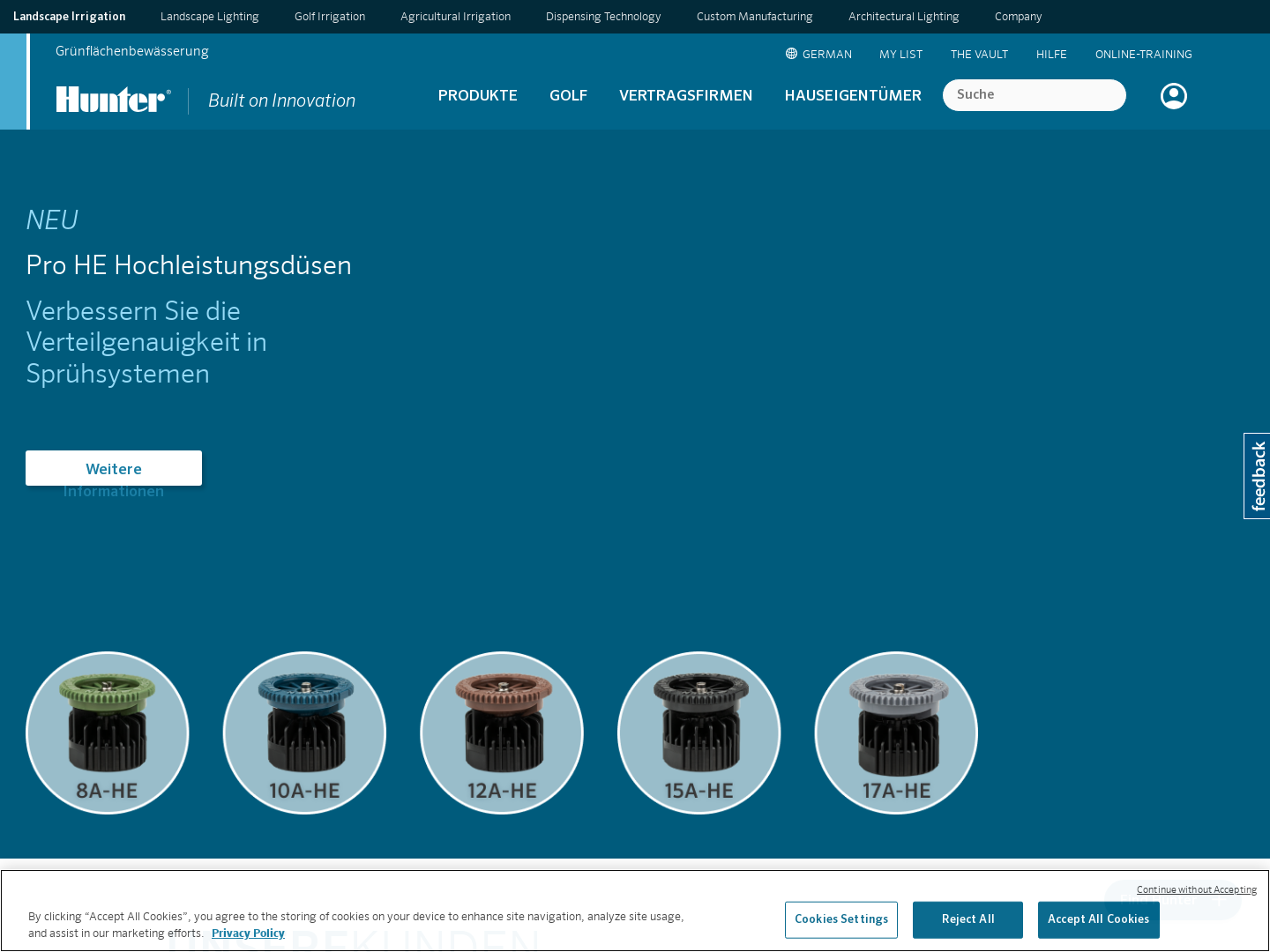
Task: Open the Privacy Policy link
Action: pyautogui.click(x=248, y=933)
